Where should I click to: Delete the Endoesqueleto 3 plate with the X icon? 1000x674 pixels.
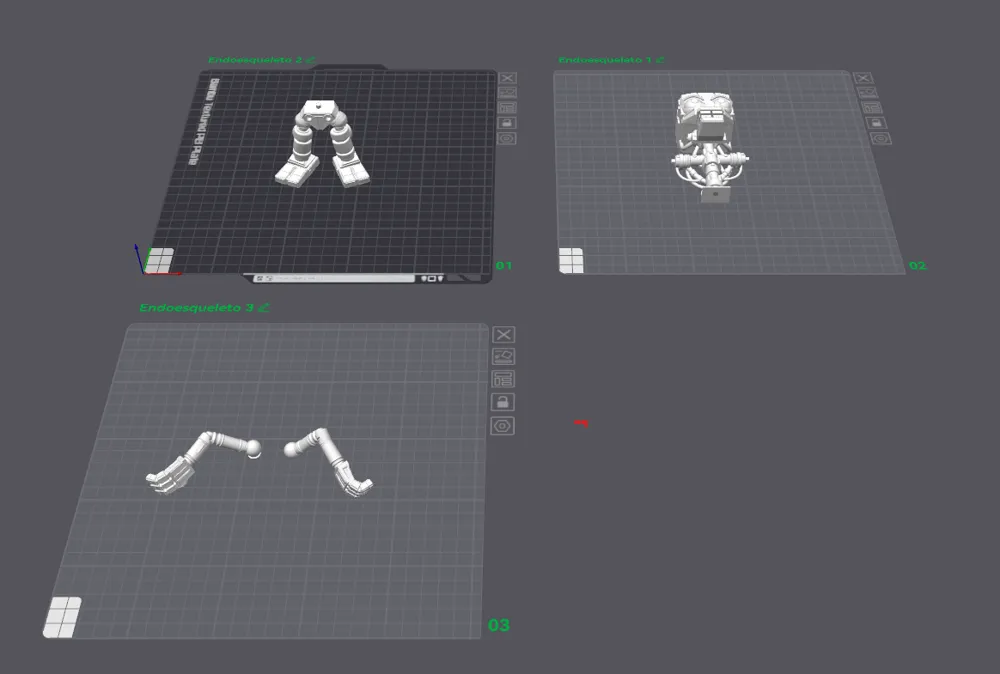502,335
